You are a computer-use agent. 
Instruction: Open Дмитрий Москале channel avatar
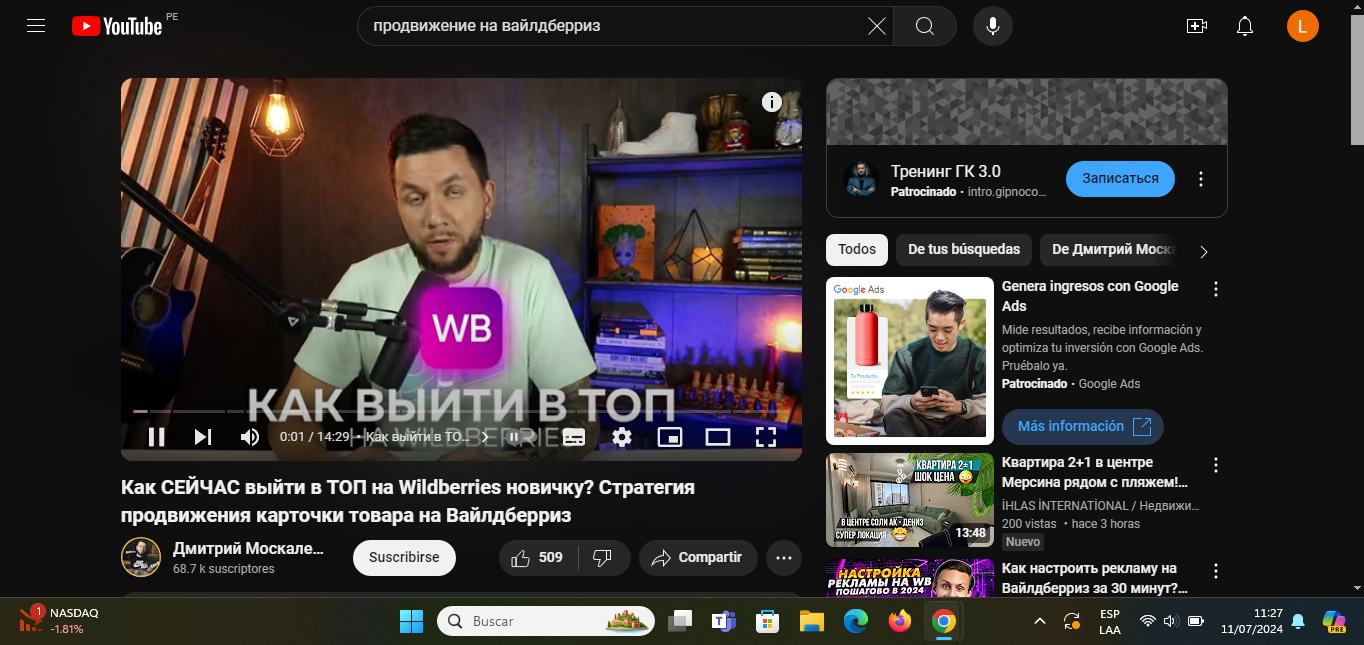[141, 557]
